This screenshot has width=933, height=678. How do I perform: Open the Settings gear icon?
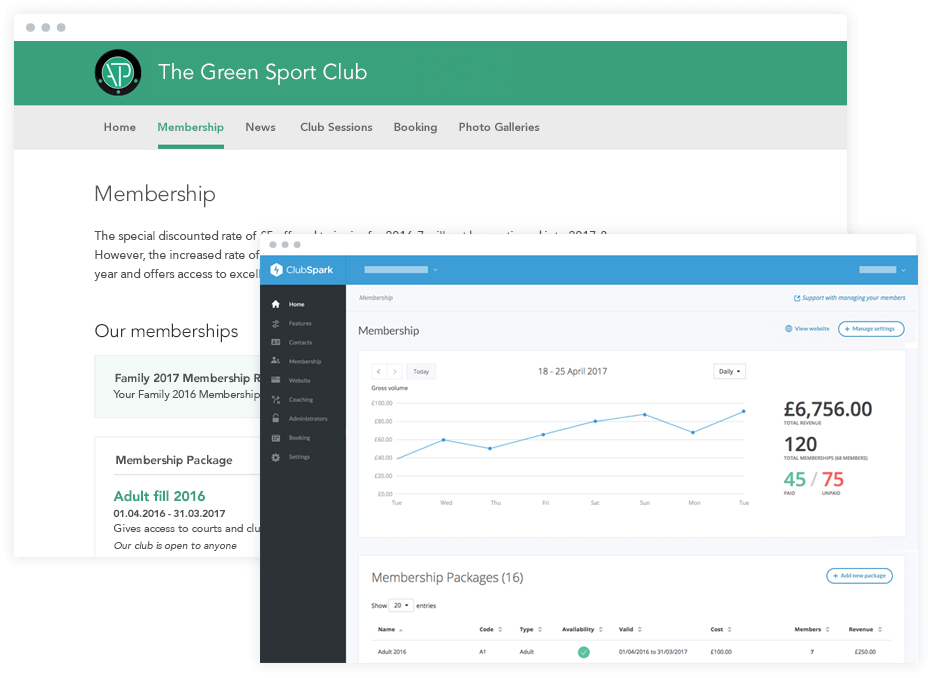pyautogui.click(x=276, y=457)
